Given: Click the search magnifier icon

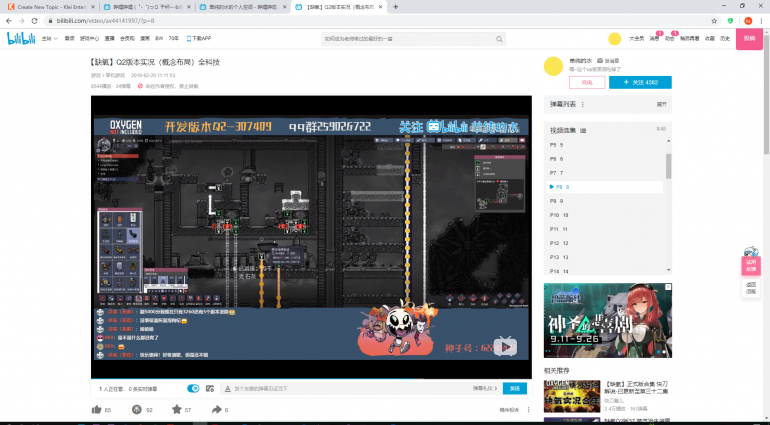Looking at the screenshot, I should point(499,39).
